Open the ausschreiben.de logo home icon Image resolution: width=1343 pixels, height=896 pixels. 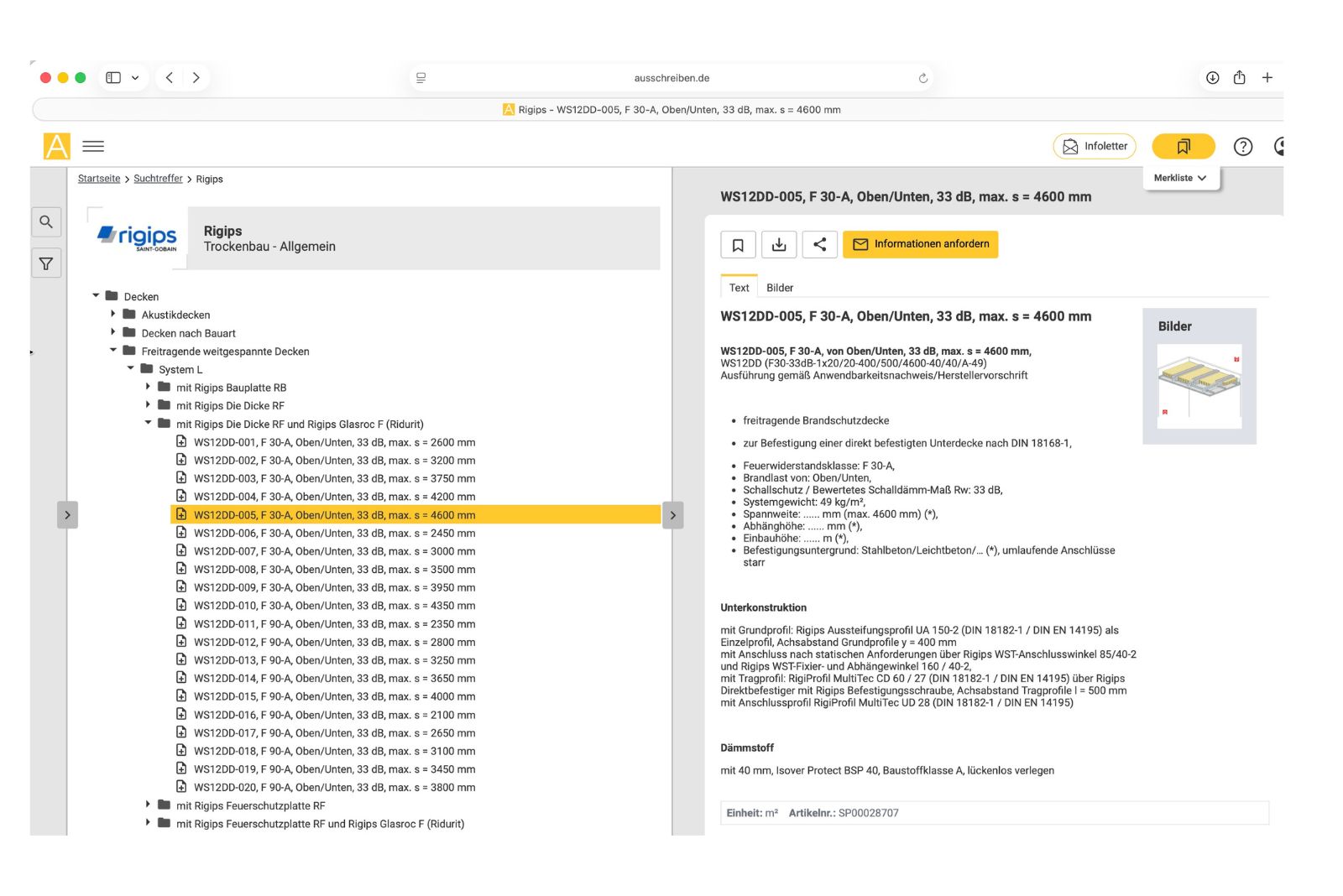pos(57,146)
